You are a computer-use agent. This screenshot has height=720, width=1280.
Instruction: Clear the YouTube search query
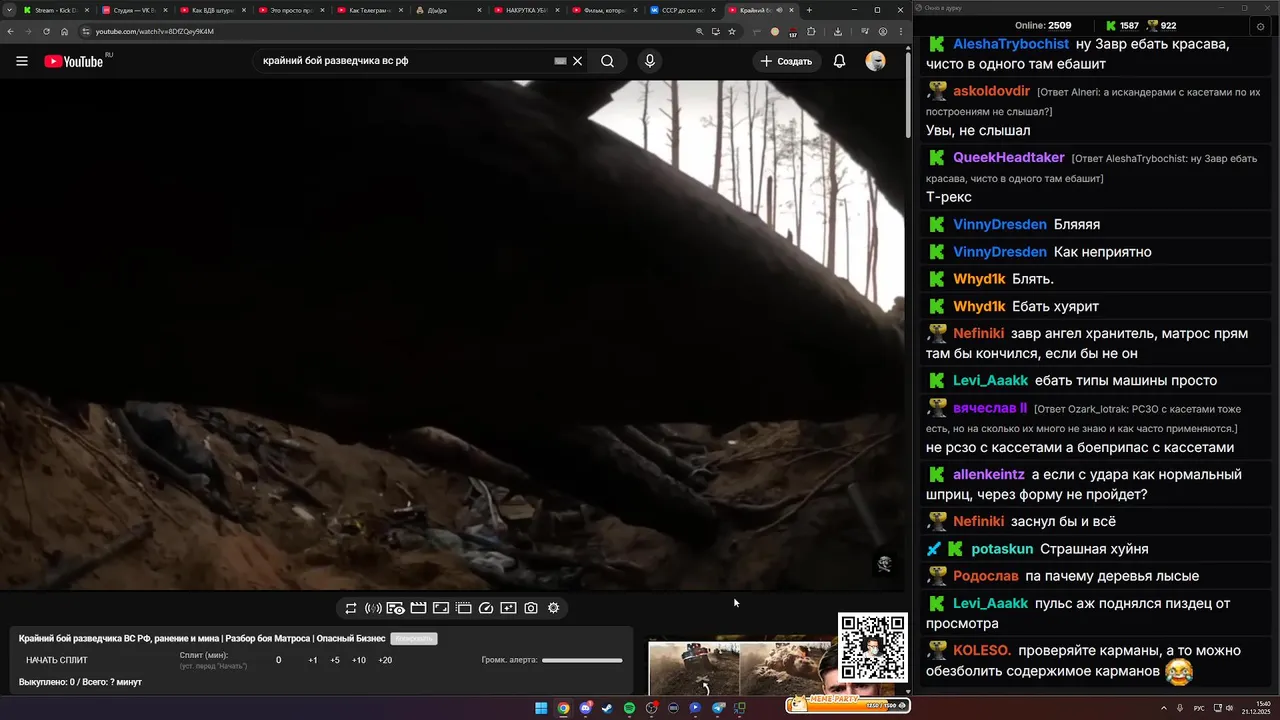click(577, 61)
